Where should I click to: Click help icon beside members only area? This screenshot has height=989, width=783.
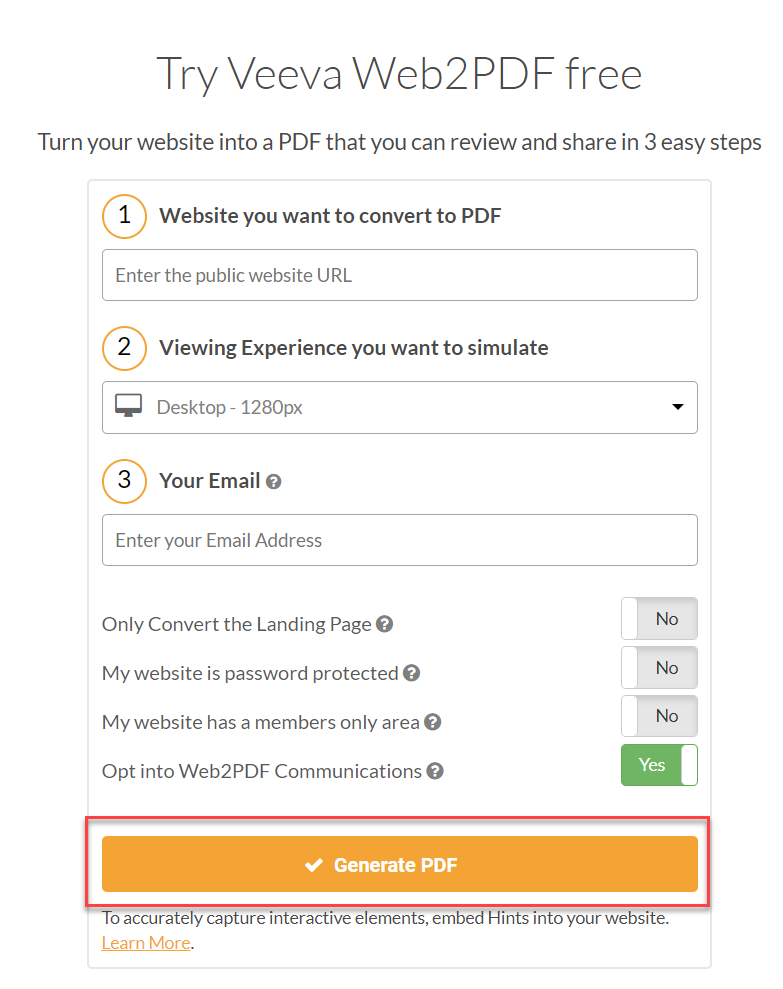[432, 722]
